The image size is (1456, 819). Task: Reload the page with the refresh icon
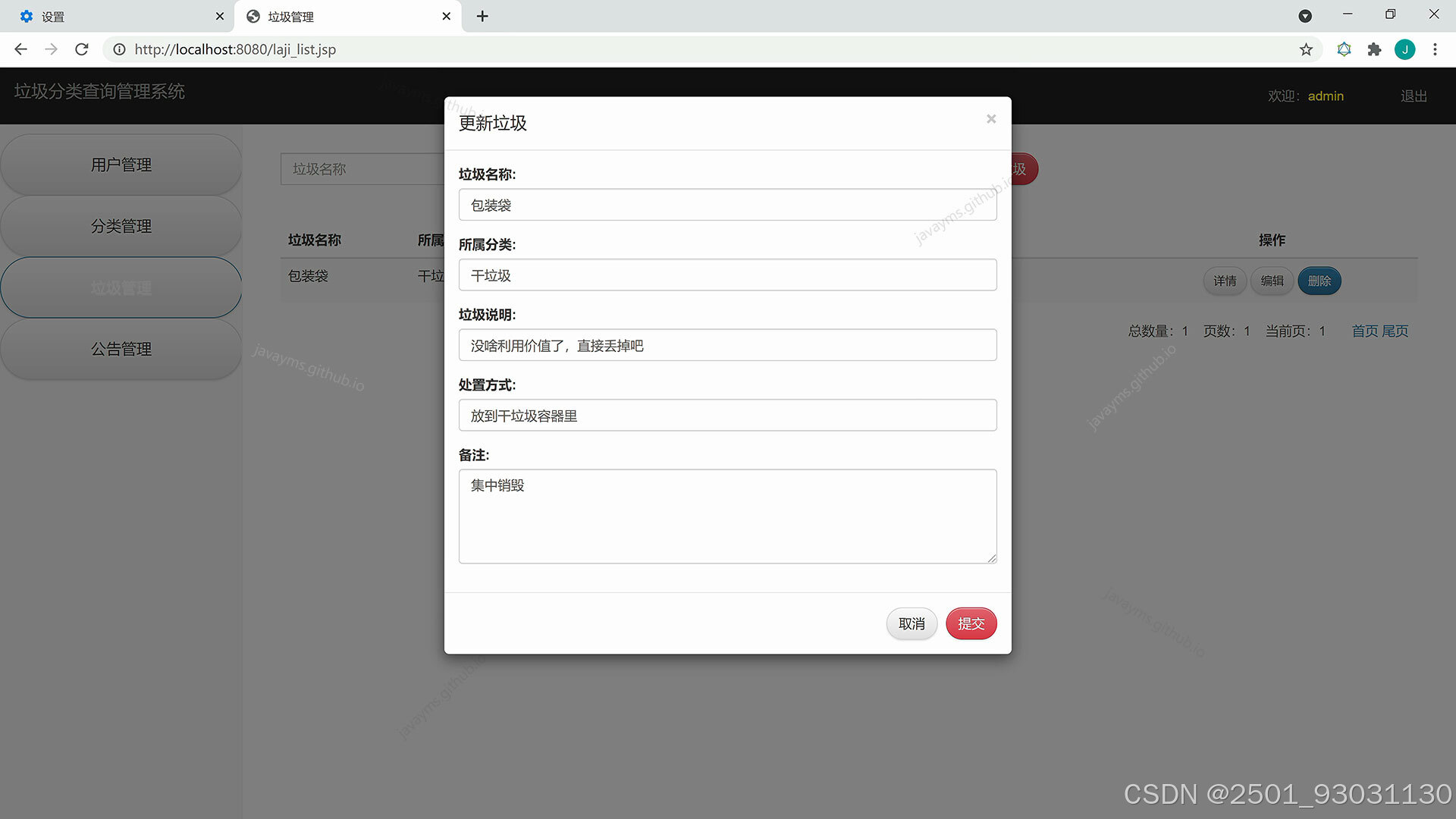(x=82, y=49)
